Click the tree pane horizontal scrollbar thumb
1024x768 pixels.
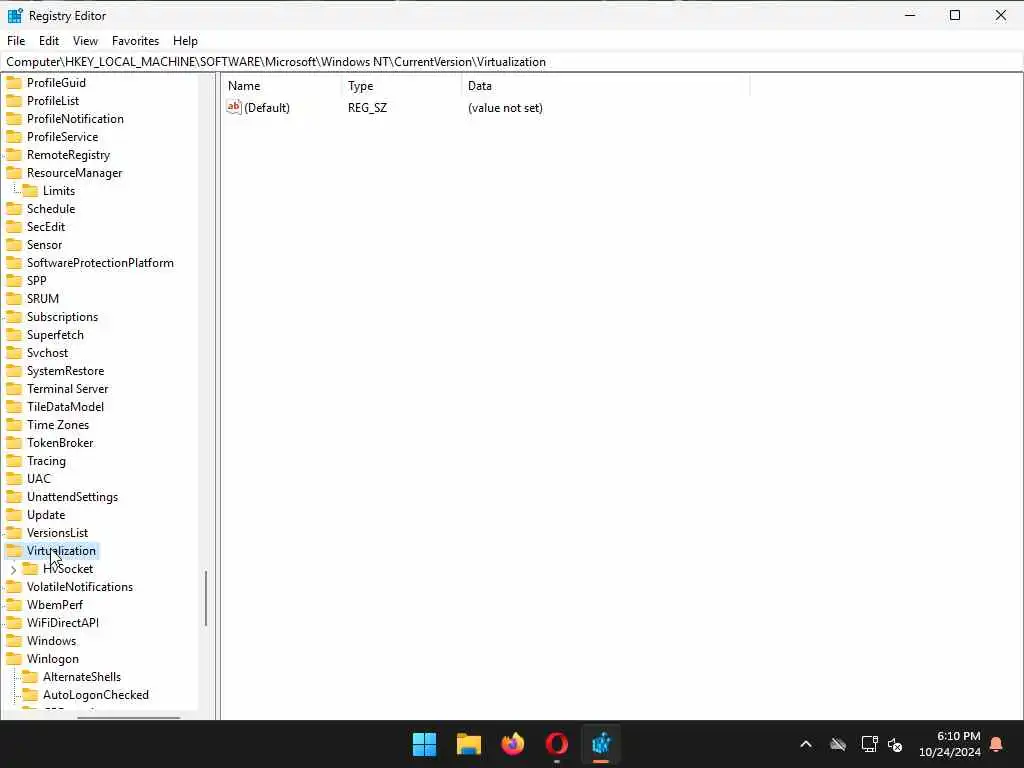[128, 718]
